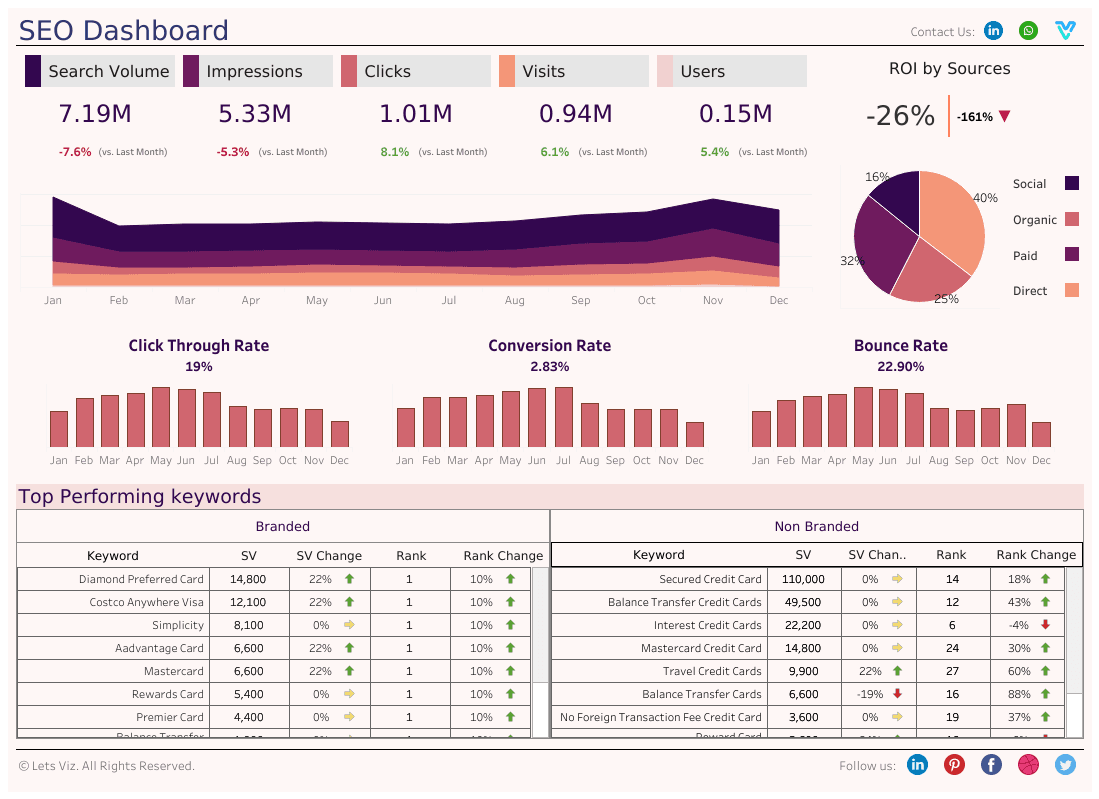Open the Twitter Follow us icon
The height and width of the screenshot is (799, 1099).
click(x=1065, y=764)
